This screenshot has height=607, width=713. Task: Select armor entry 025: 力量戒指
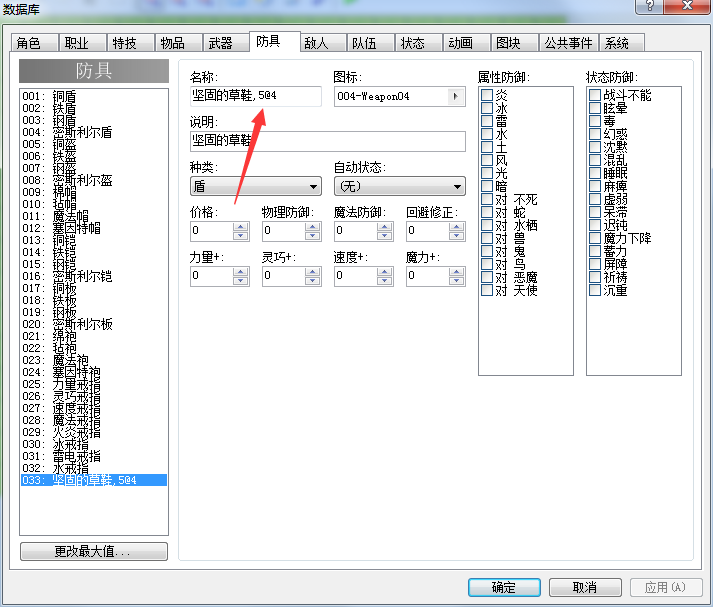[x=94, y=384]
